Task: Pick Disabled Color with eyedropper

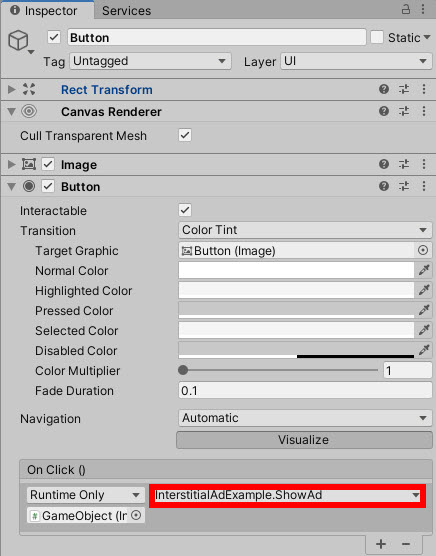Action: (424, 350)
